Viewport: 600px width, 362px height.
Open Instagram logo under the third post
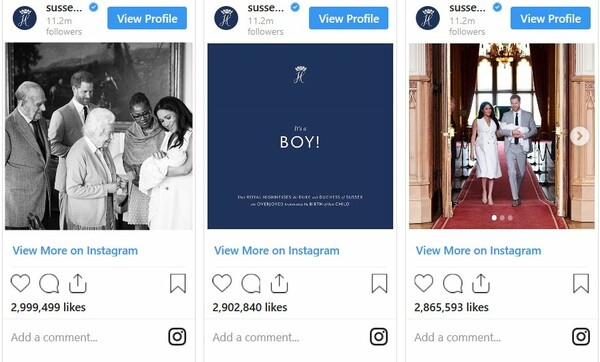(x=581, y=337)
